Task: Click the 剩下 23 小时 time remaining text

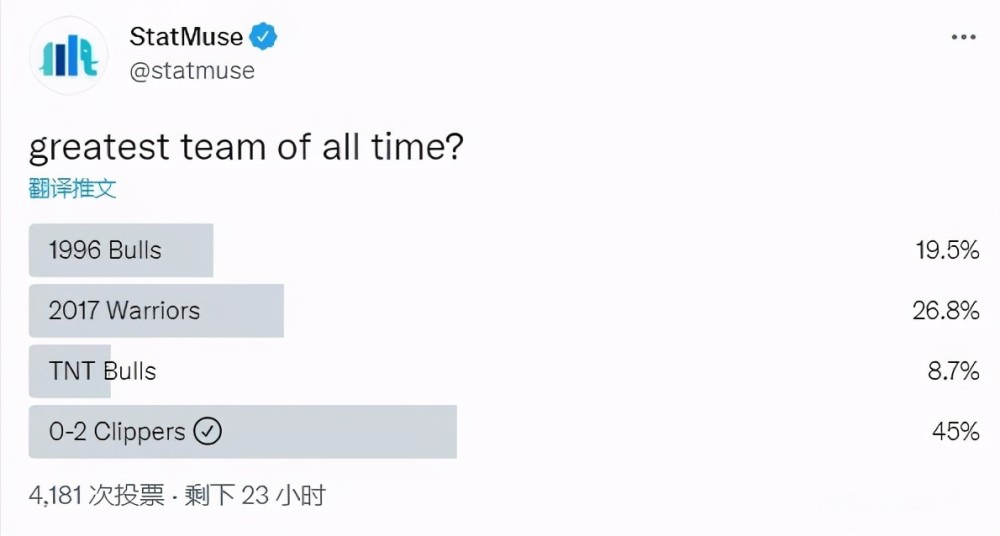Action: point(255,495)
